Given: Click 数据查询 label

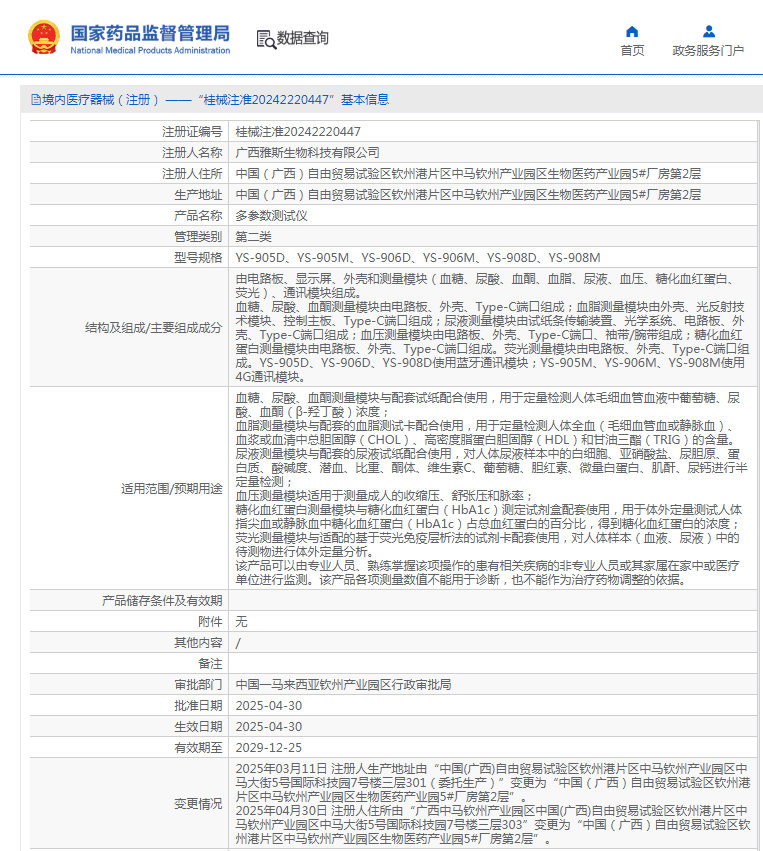Looking at the screenshot, I should coord(303,39).
